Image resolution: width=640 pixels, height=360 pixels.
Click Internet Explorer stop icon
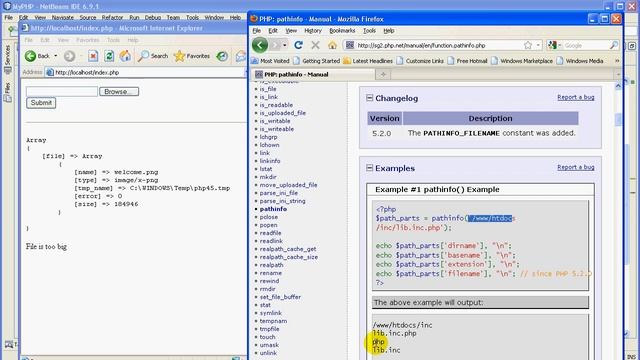[93, 56]
